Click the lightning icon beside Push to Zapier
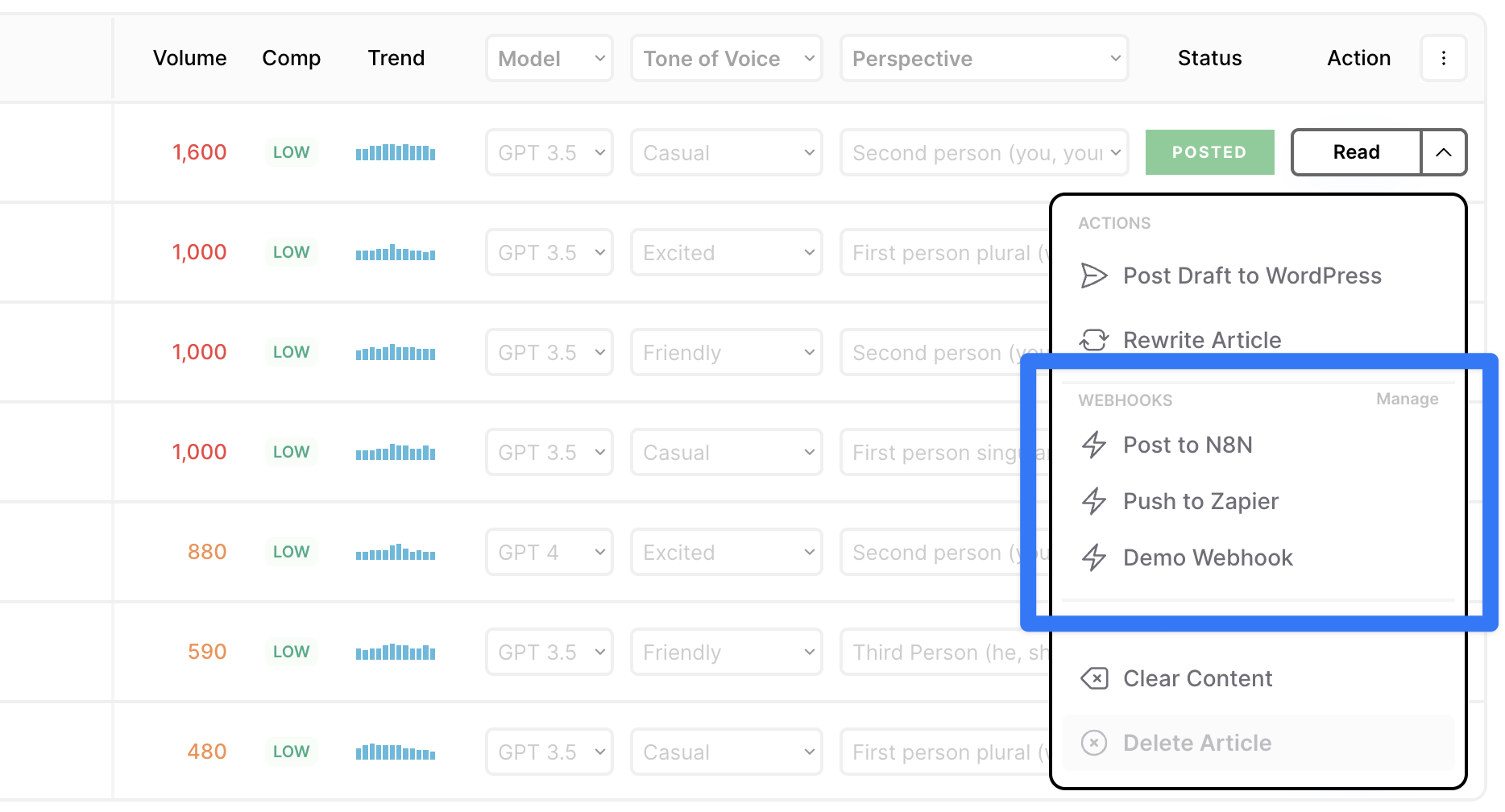This screenshot has width=1505, height=812. [1093, 501]
